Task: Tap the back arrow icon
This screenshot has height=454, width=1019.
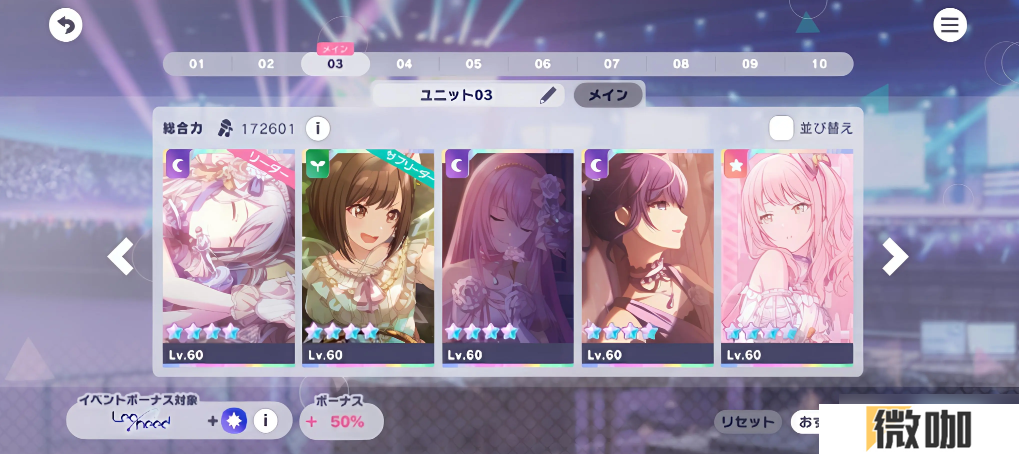Action: coord(66,25)
